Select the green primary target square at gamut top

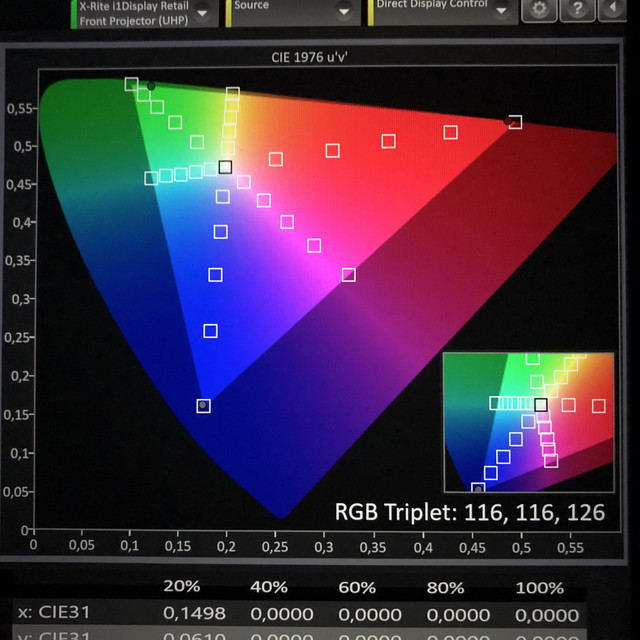click(x=131, y=84)
